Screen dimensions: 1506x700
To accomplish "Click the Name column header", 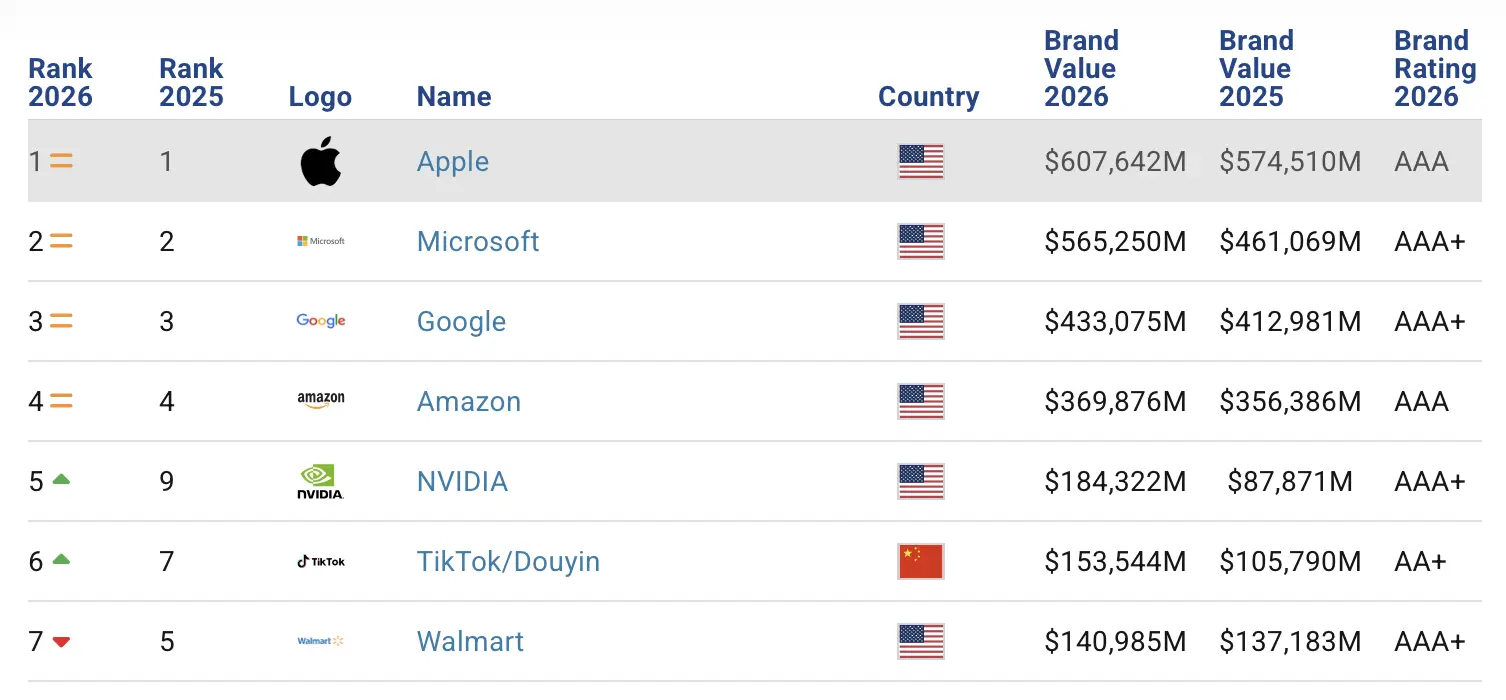I will [x=454, y=97].
